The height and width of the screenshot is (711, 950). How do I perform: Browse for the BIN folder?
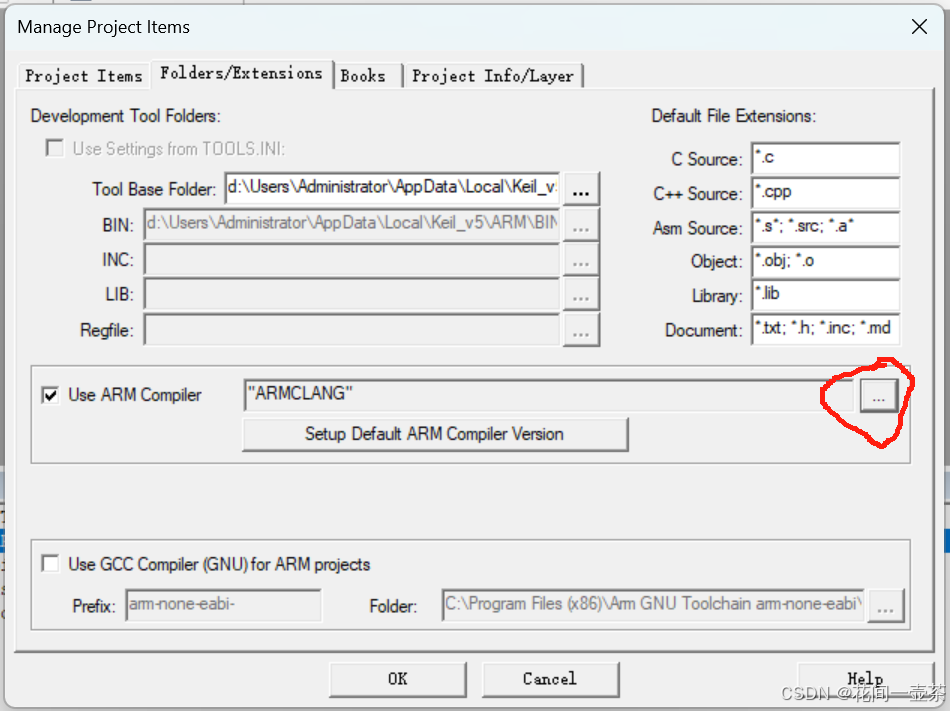click(581, 225)
